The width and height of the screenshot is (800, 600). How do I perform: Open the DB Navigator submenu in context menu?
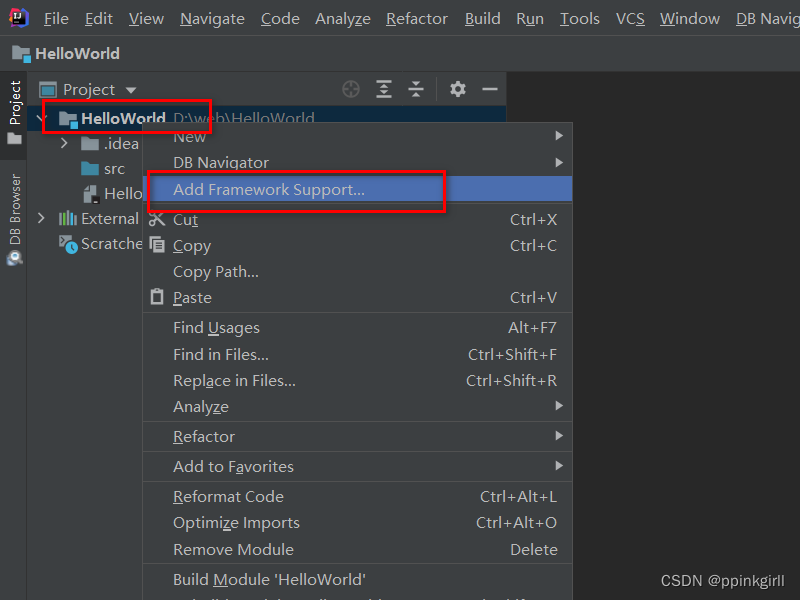pos(357,163)
